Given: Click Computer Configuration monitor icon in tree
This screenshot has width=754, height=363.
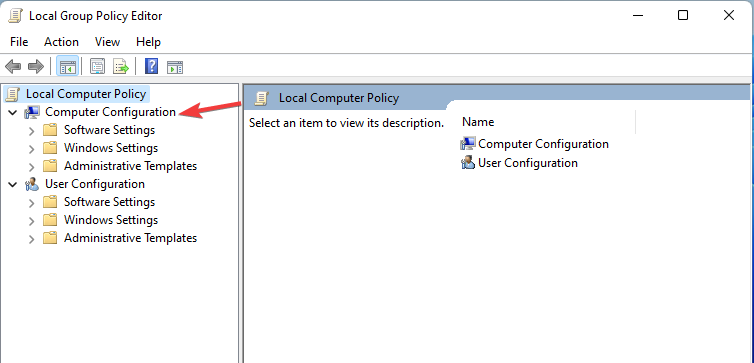Looking at the screenshot, I should [32, 113].
